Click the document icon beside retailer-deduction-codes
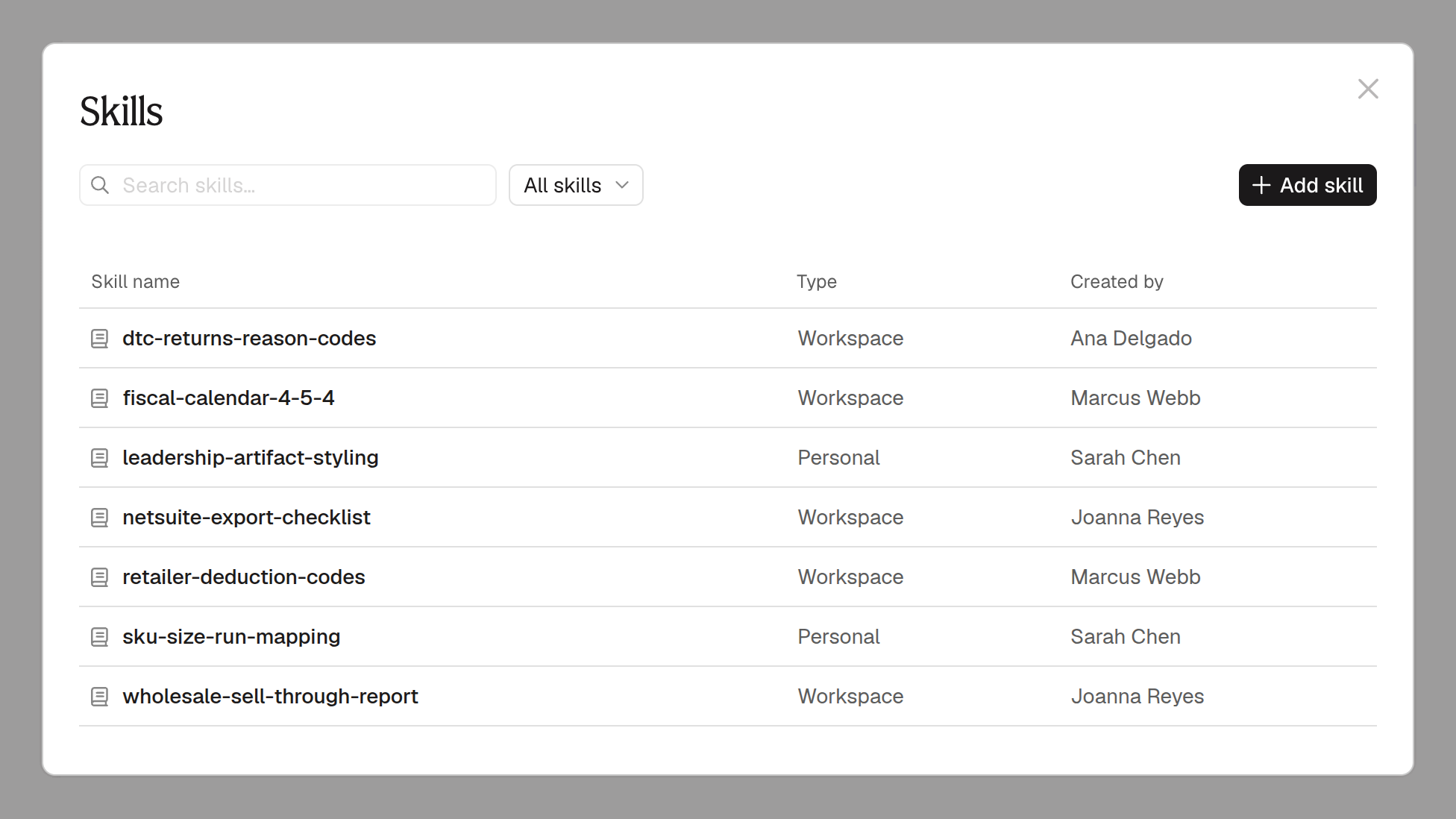This screenshot has height=819, width=1456. (99, 577)
